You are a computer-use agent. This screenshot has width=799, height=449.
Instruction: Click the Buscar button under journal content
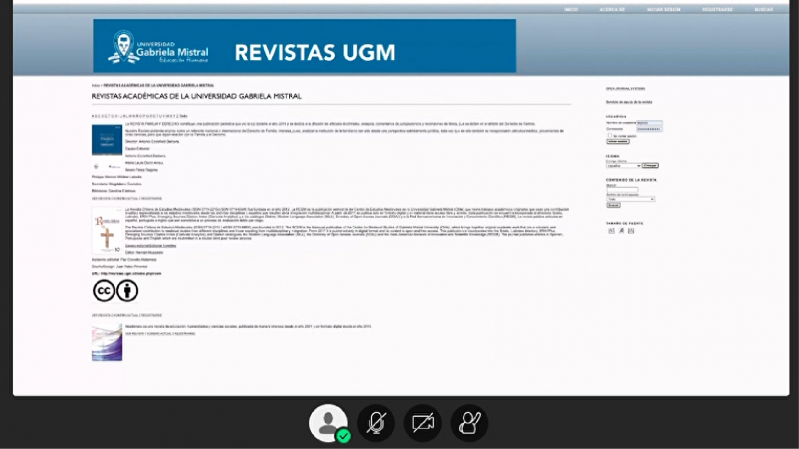tap(614, 205)
